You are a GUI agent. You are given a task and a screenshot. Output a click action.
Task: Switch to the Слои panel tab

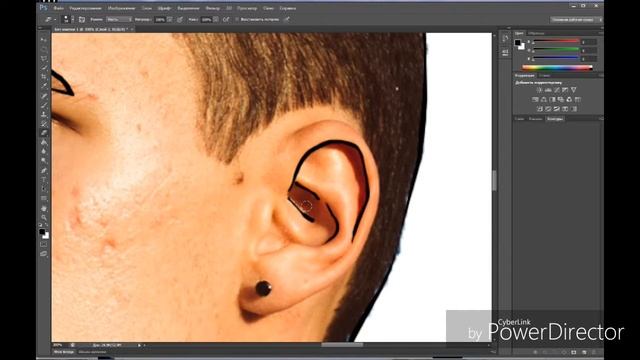tap(519, 119)
